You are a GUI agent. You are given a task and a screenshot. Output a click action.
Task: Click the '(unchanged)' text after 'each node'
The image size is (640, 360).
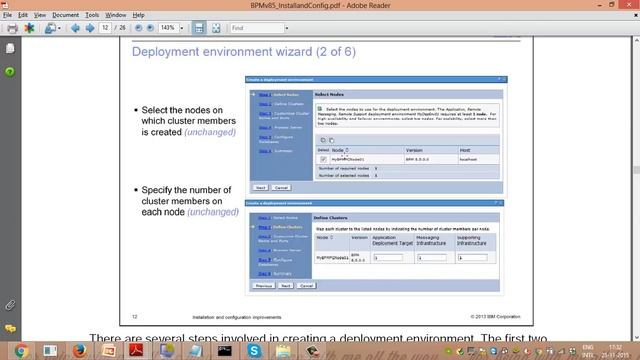point(213,212)
